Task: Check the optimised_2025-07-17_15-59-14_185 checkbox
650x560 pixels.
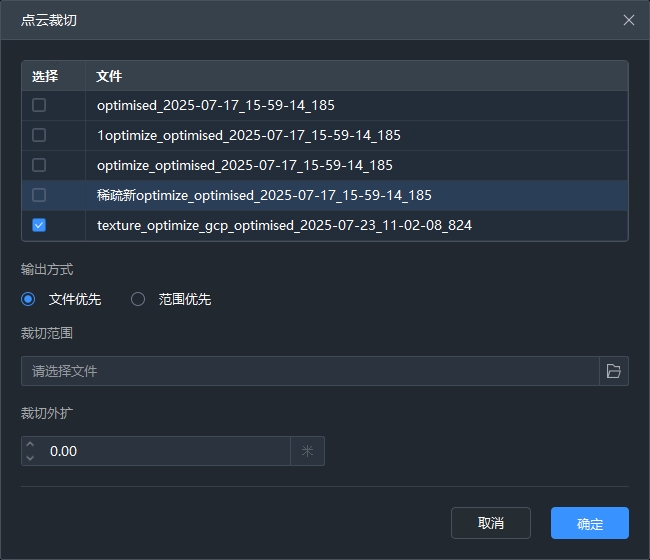Action: pyautogui.click(x=39, y=105)
